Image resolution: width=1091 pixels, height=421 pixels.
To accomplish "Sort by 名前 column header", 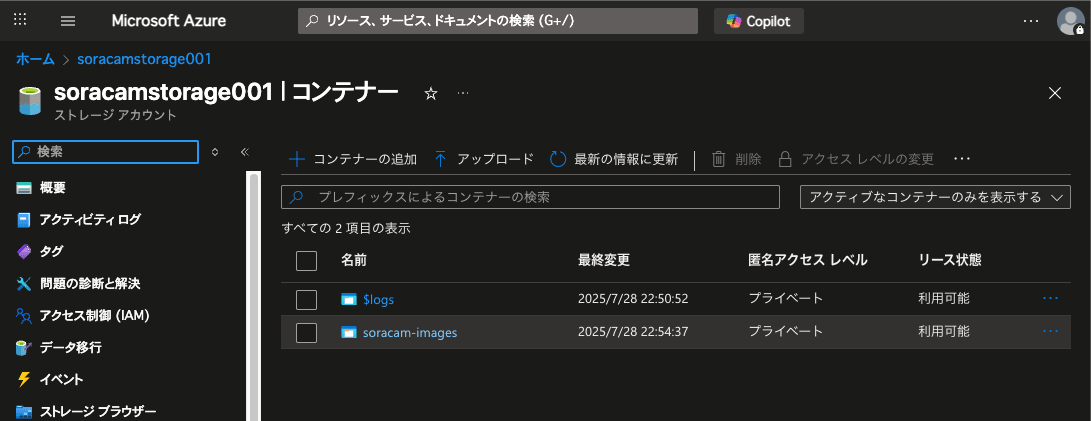I will coord(353,260).
